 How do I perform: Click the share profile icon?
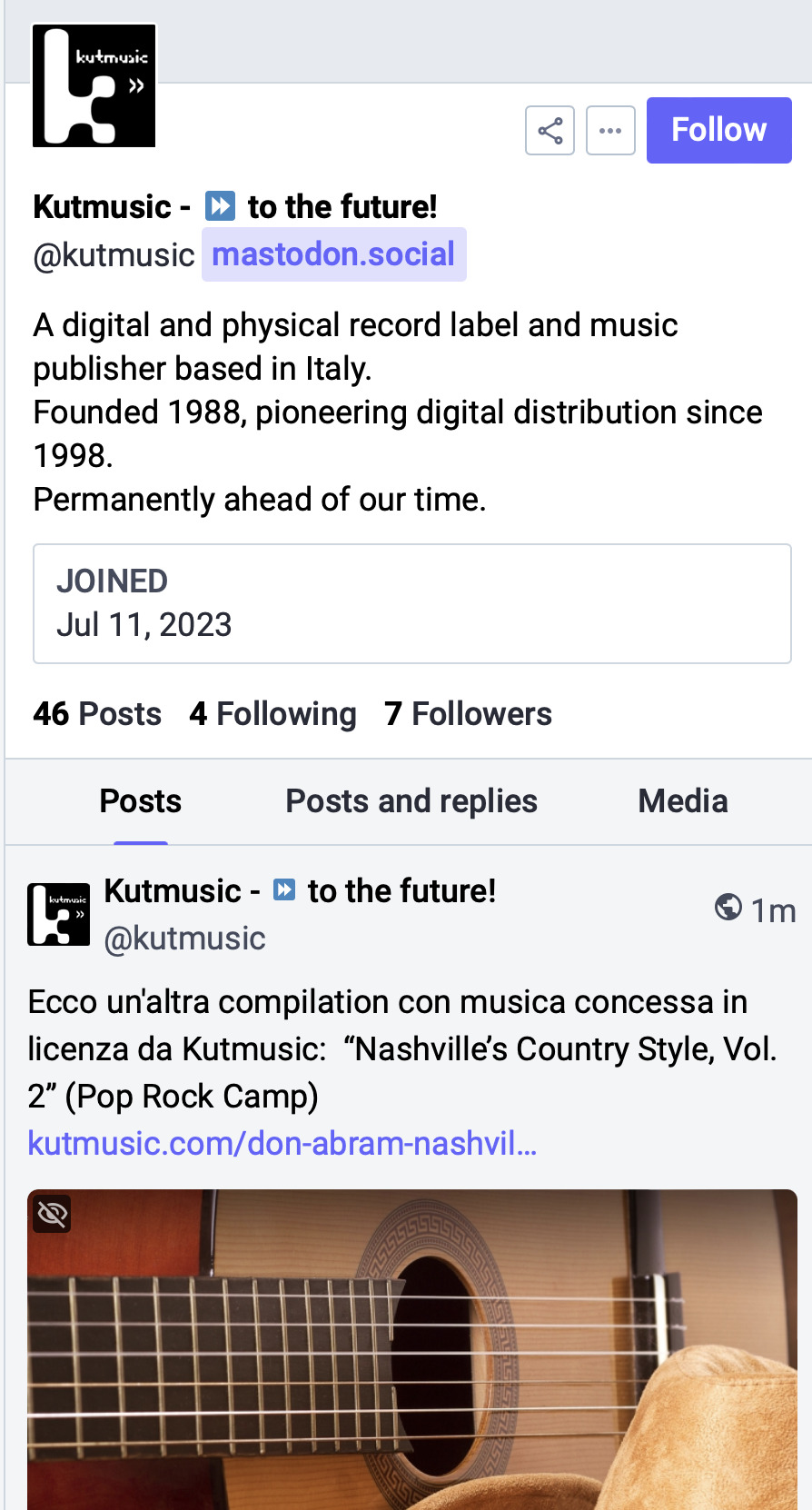point(550,131)
